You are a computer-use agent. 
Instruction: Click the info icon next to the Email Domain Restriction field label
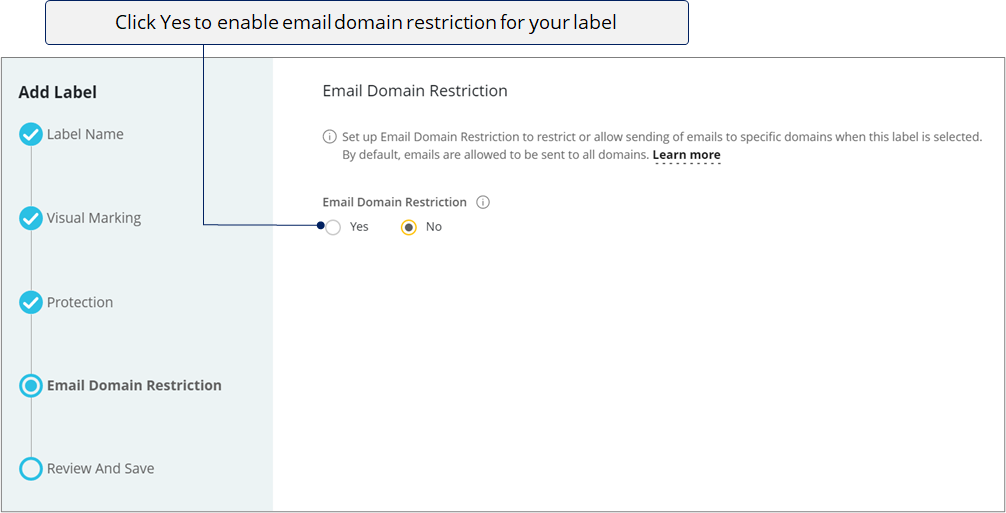coord(483,202)
